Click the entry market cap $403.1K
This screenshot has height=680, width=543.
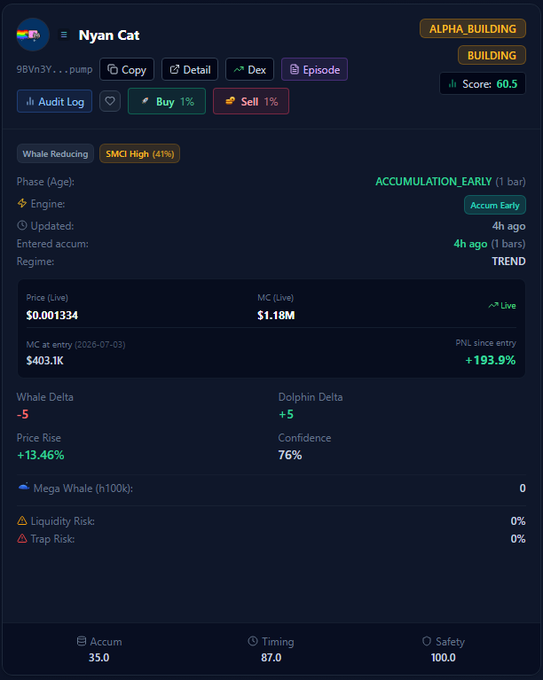click(x=45, y=360)
